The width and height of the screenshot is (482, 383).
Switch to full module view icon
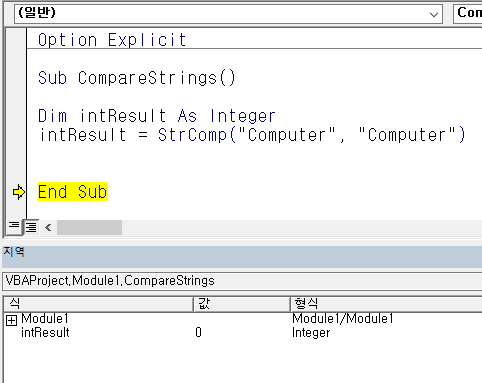31,227
